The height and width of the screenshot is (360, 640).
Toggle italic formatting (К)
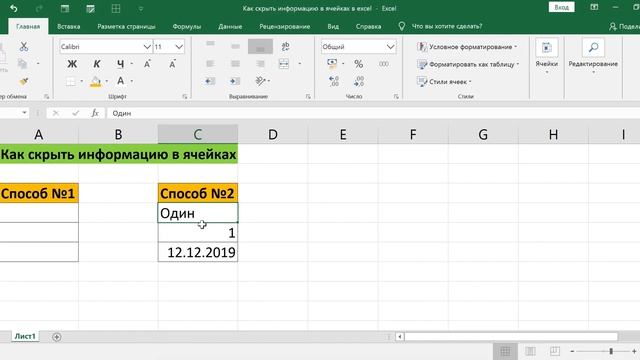click(97, 64)
